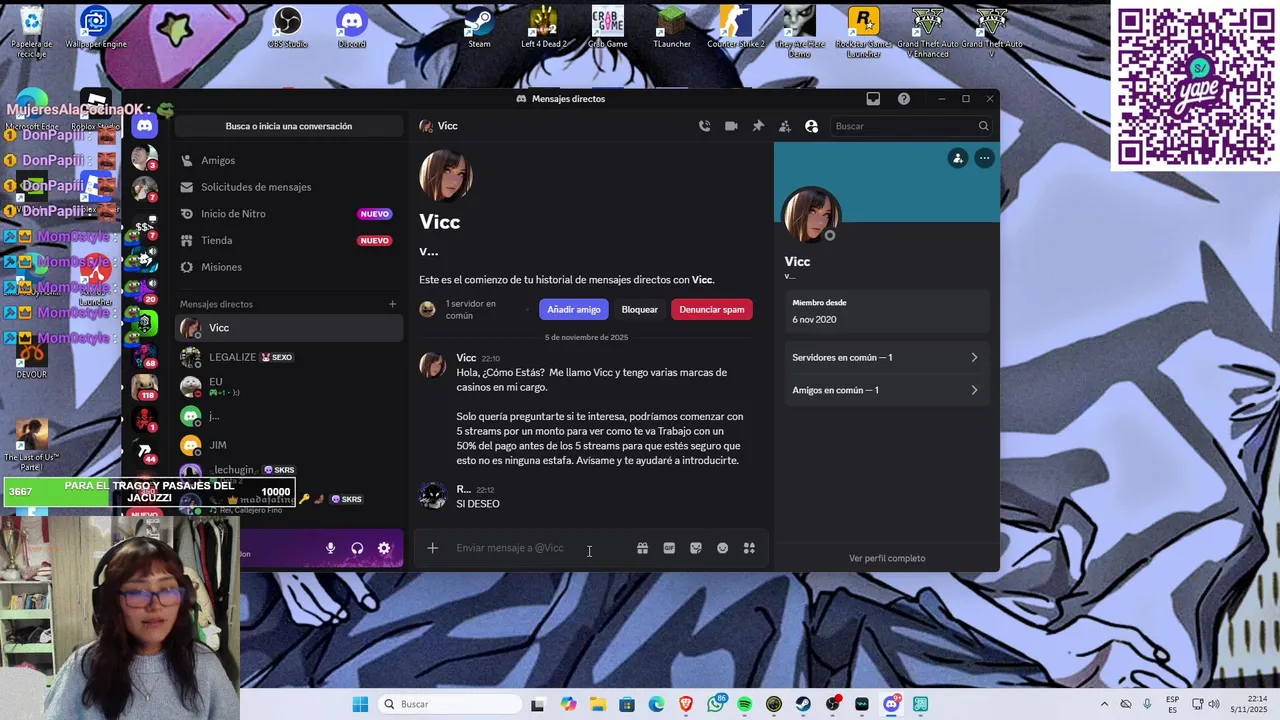Click the Discord home logo button
1280x720 pixels.
145,126
